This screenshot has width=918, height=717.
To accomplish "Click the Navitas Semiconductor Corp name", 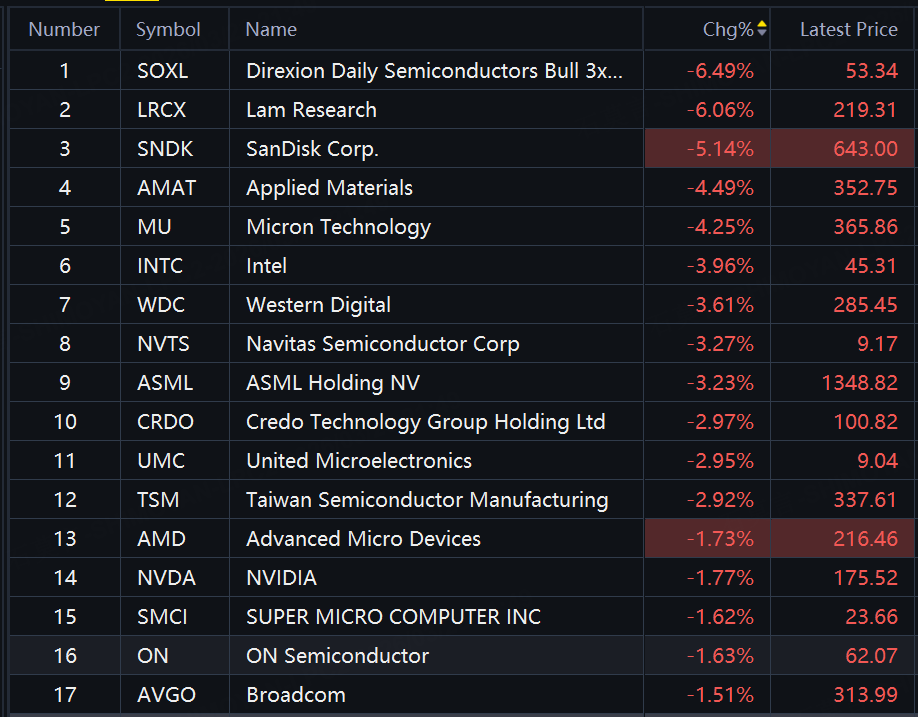I will (x=382, y=344).
